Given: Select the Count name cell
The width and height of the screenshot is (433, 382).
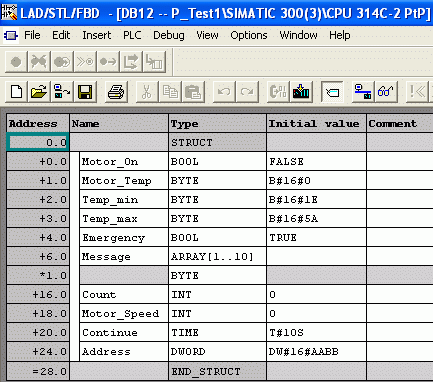Looking at the screenshot, I should click(x=124, y=295).
